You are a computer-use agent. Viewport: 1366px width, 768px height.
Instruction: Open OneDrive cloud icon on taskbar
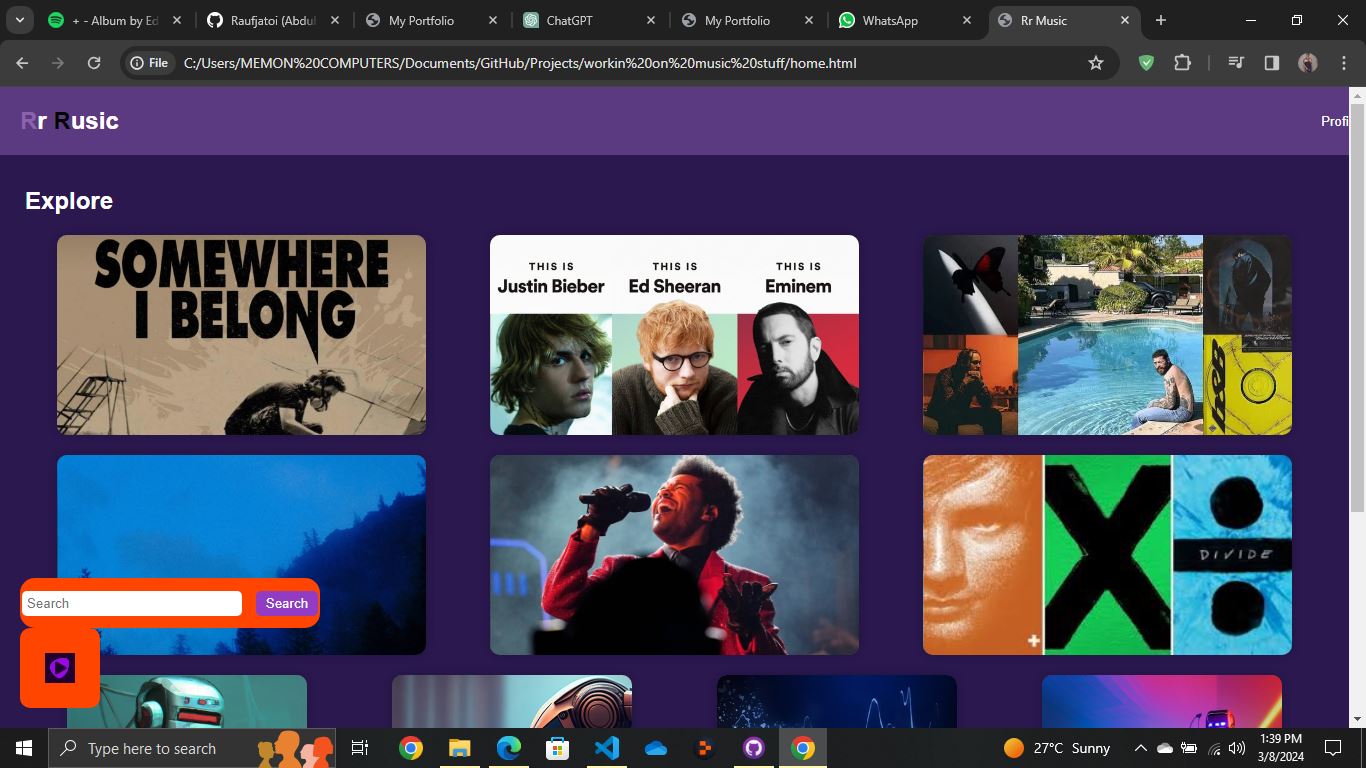pyautogui.click(x=655, y=748)
